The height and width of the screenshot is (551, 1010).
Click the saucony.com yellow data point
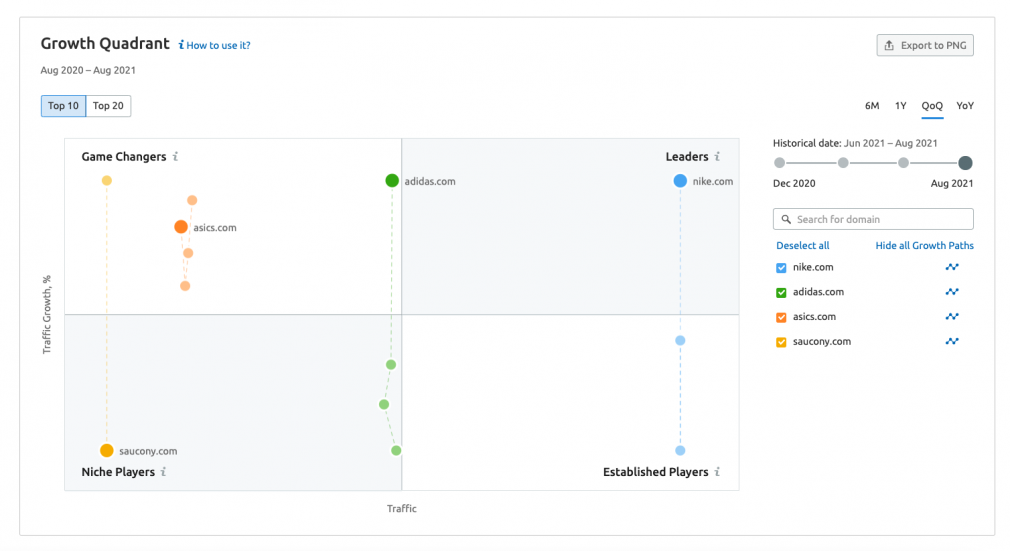pos(107,450)
